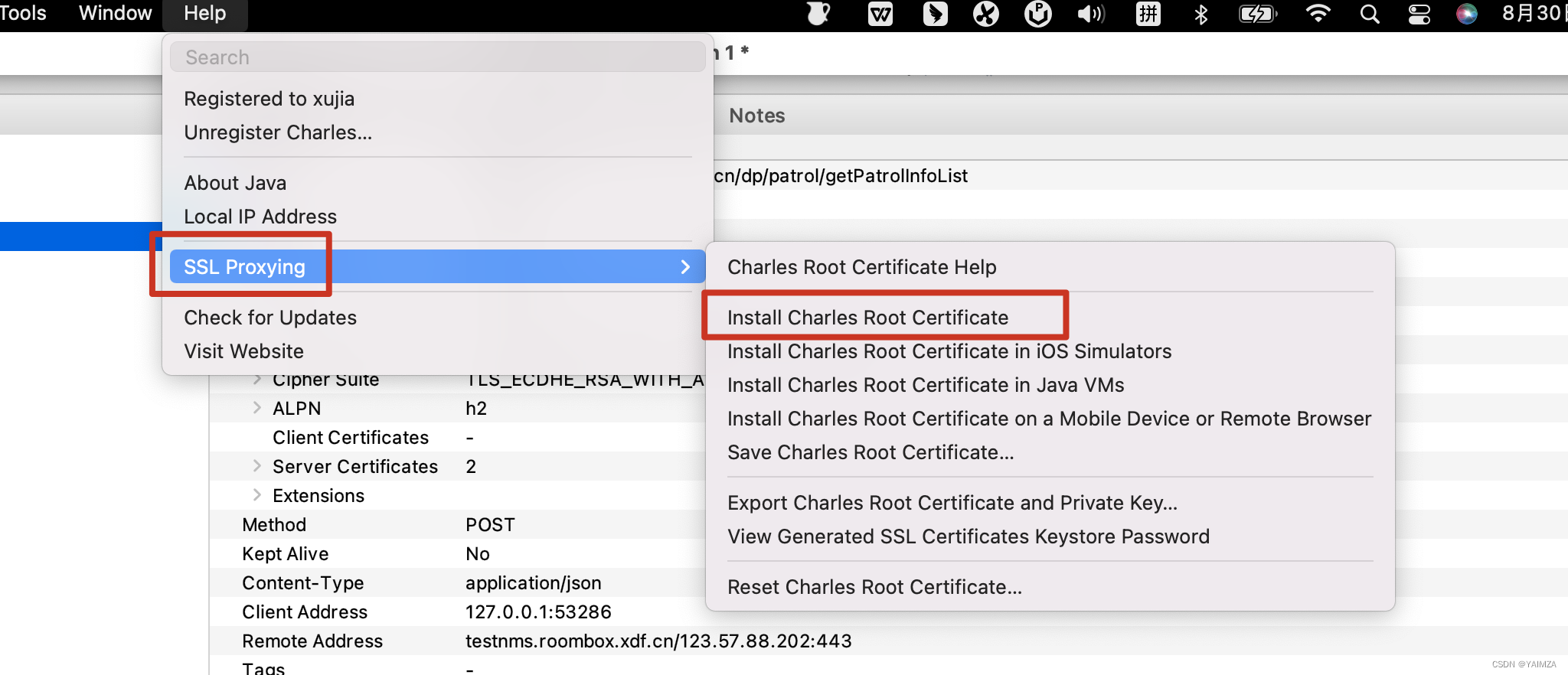Click the h2 ALPN value
Screen dimensions: 1568x675
coord(476,408)
